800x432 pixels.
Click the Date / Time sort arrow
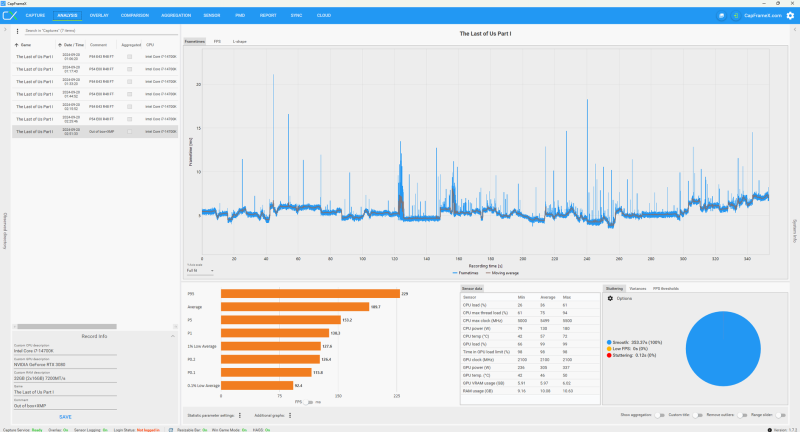[60, 45]
